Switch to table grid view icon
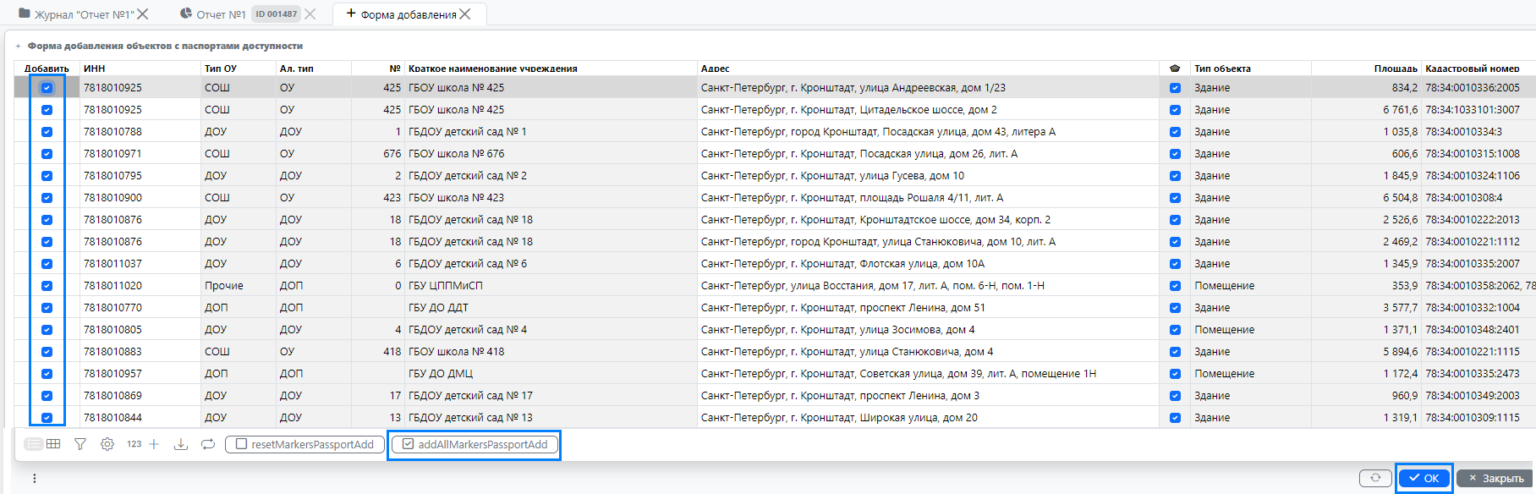 pyautogui.click(x=53, y=444)
